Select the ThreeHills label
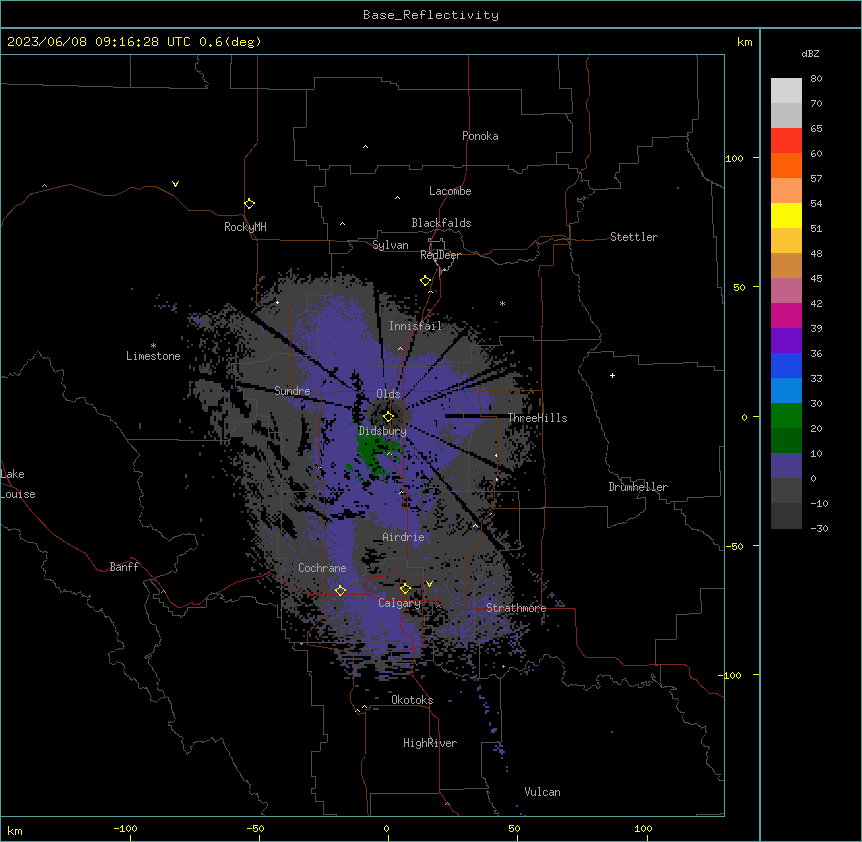The height and width of the screenshot is (842, 862). click(538, 418)
